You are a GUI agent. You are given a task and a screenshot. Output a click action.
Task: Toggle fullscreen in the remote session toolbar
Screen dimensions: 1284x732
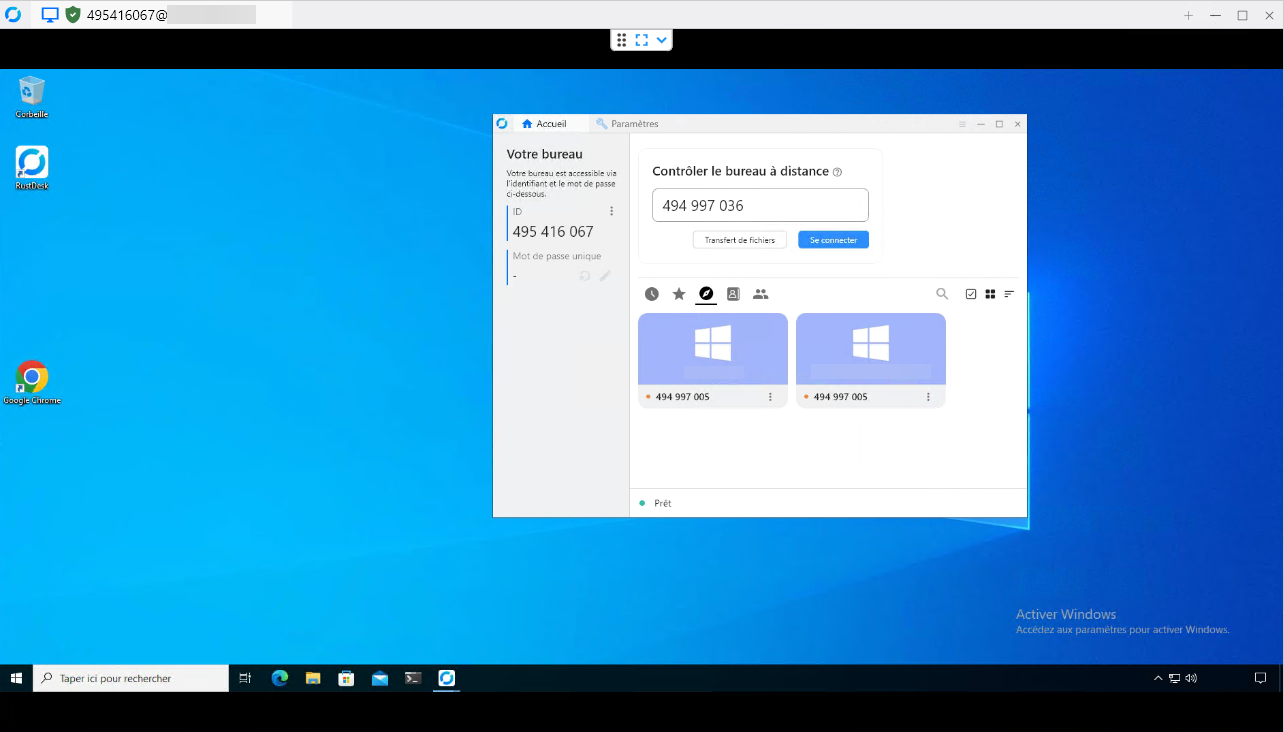click(x=641, y=40)
